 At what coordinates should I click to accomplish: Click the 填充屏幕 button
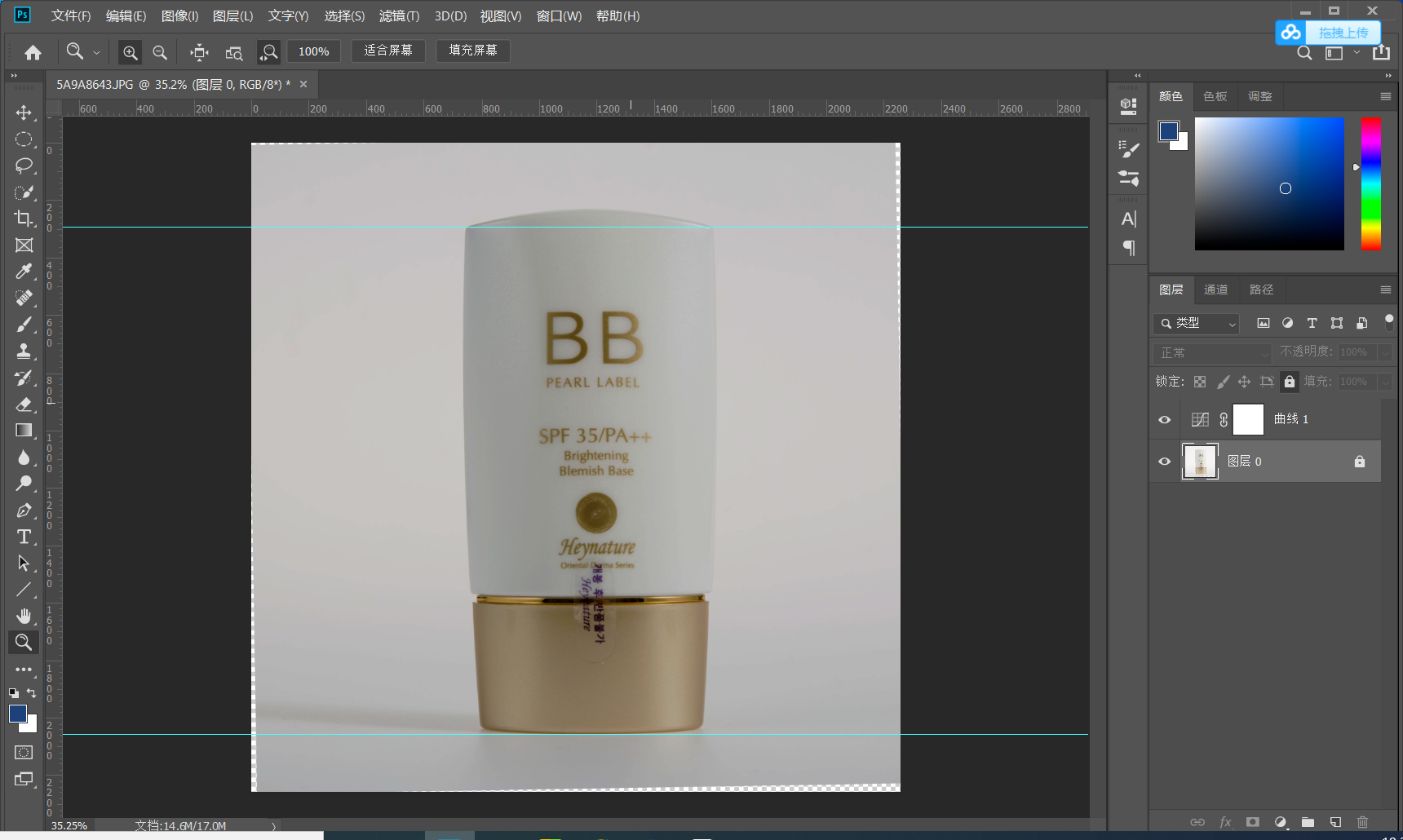pos(473,51)
